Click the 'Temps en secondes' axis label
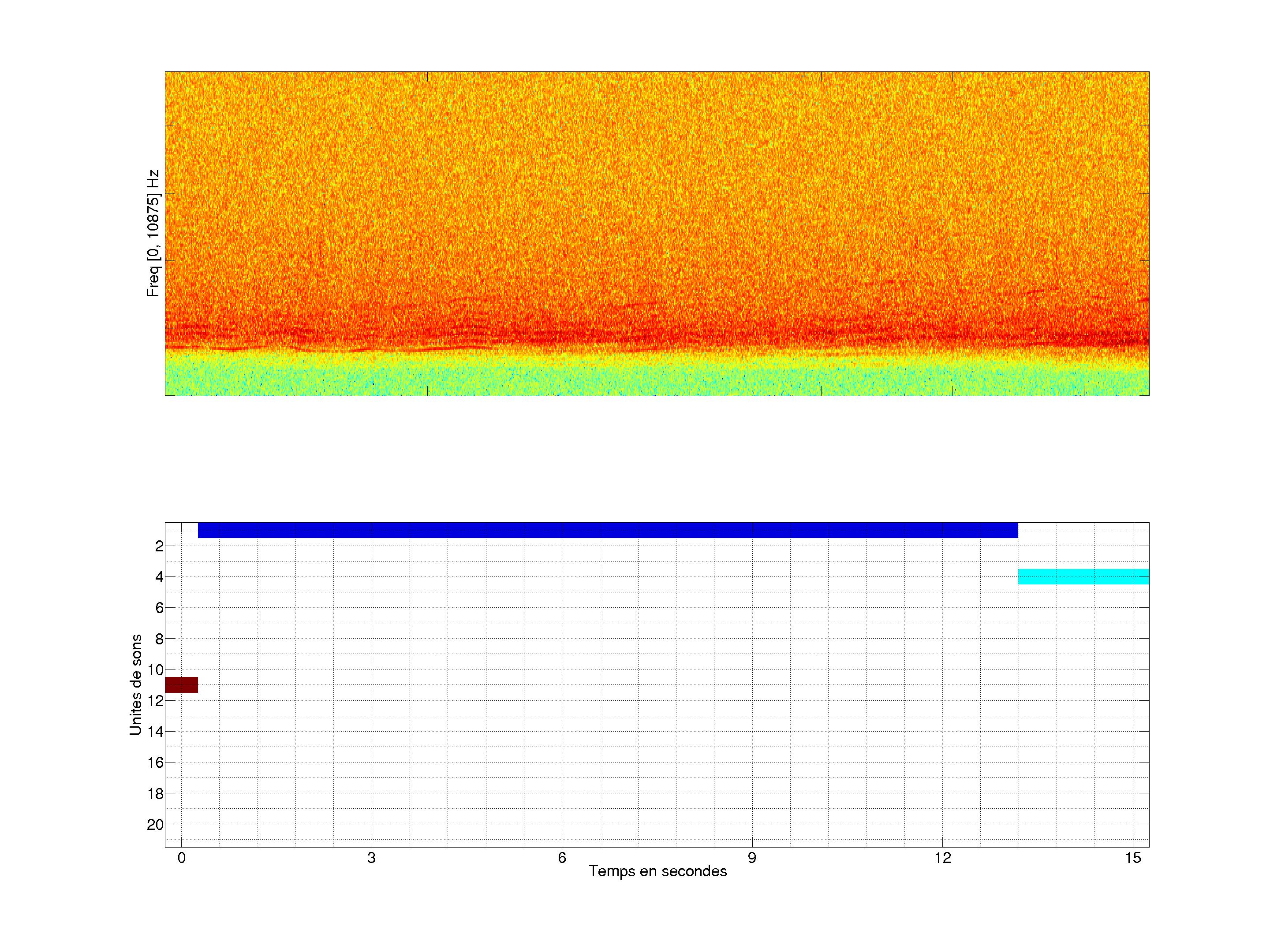 657,871
